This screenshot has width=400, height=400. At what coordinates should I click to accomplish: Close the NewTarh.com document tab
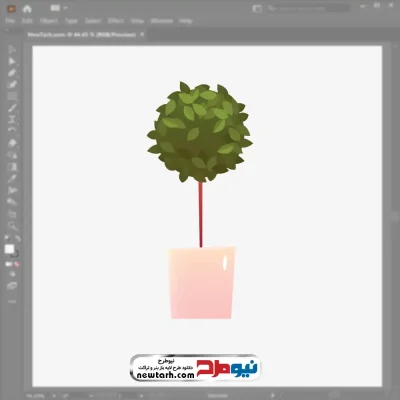[142, 34]
